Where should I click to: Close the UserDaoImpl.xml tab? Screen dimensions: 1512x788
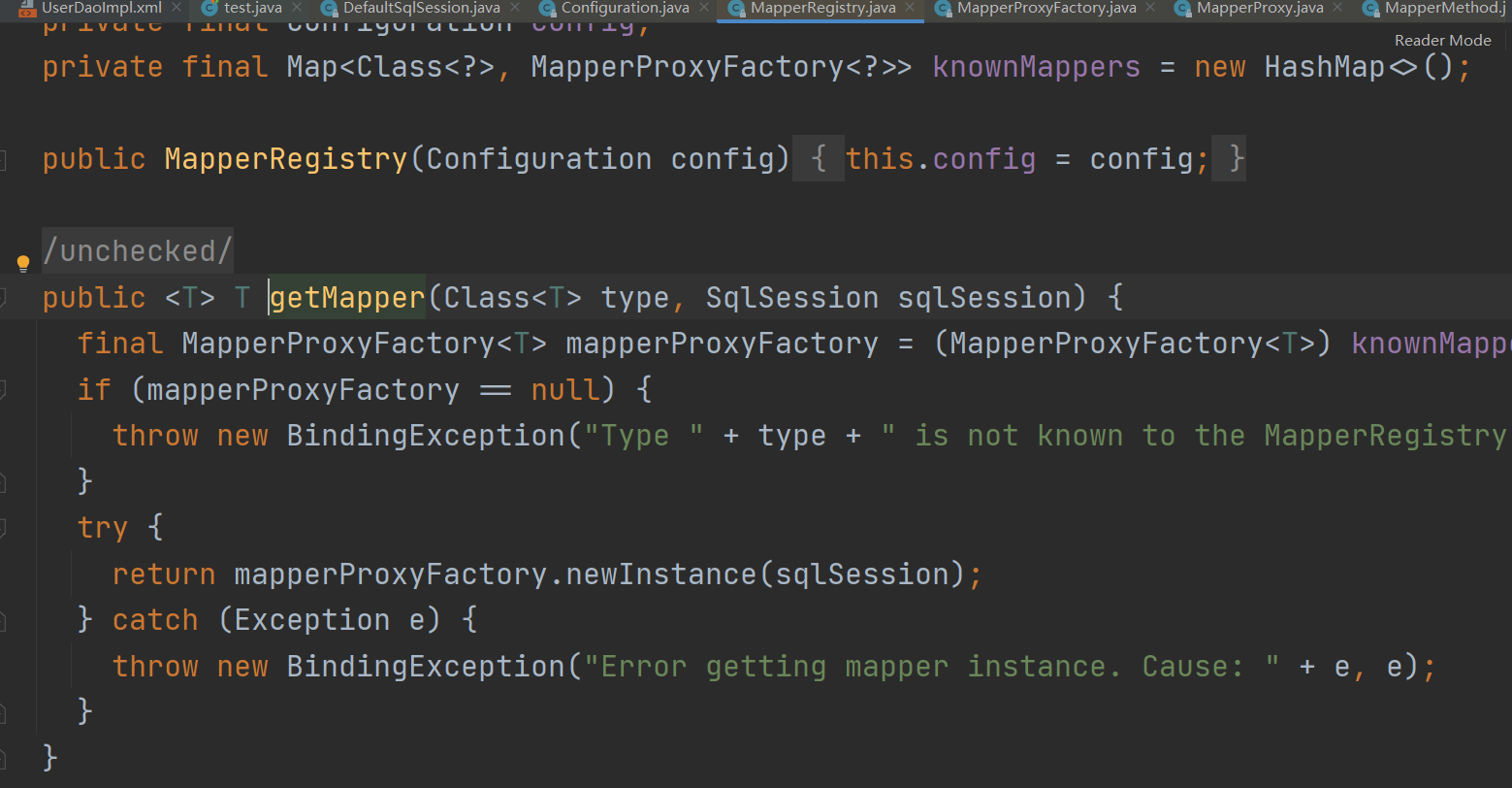(176, 8)
